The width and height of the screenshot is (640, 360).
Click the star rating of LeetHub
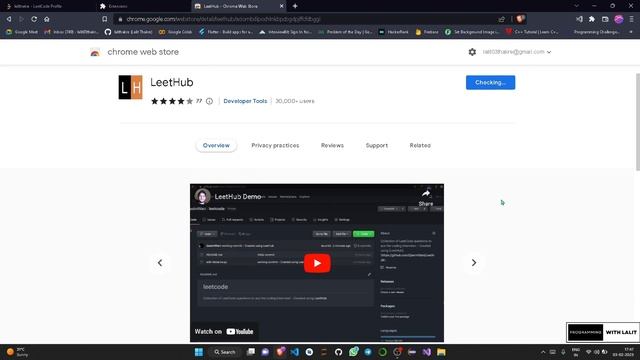coord(172,101)
